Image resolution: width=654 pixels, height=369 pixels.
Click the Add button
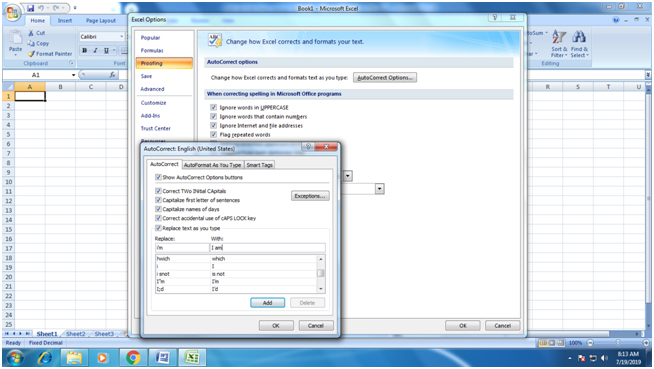(267, 303)
